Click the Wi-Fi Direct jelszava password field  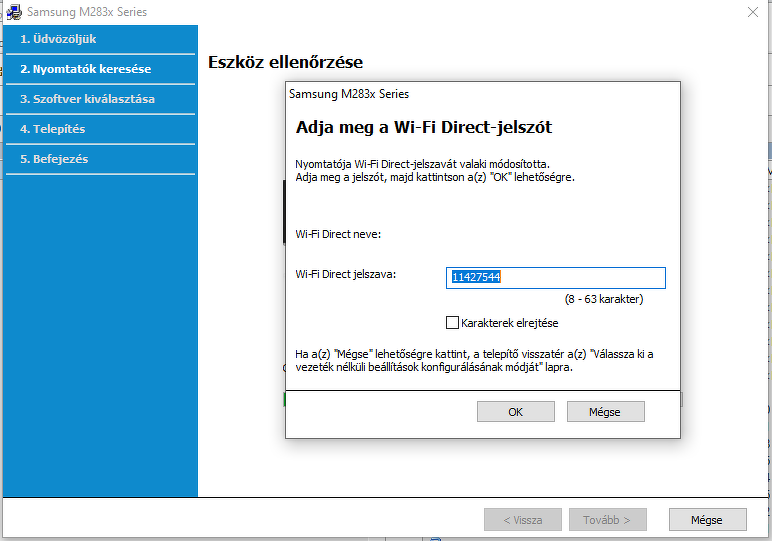pos(555,278)
